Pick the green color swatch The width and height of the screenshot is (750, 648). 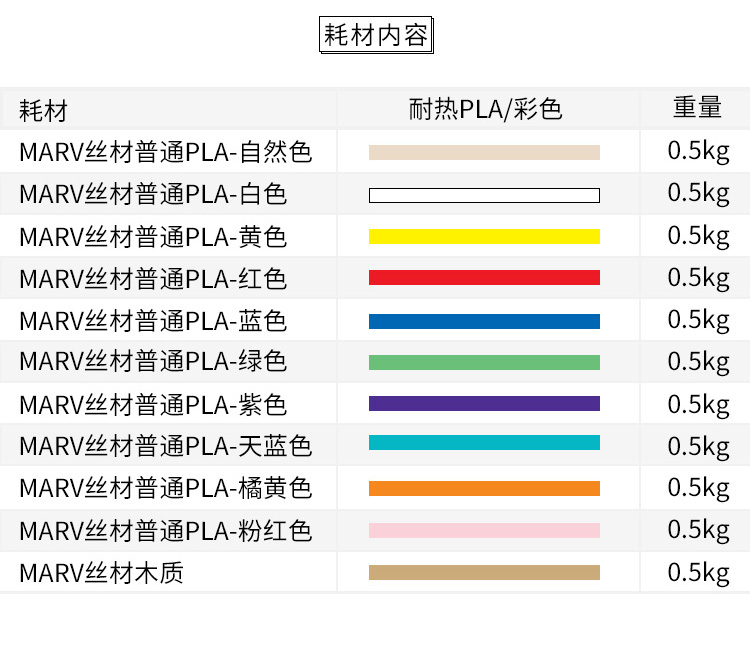pyautogui.click(x=484, y=362)
